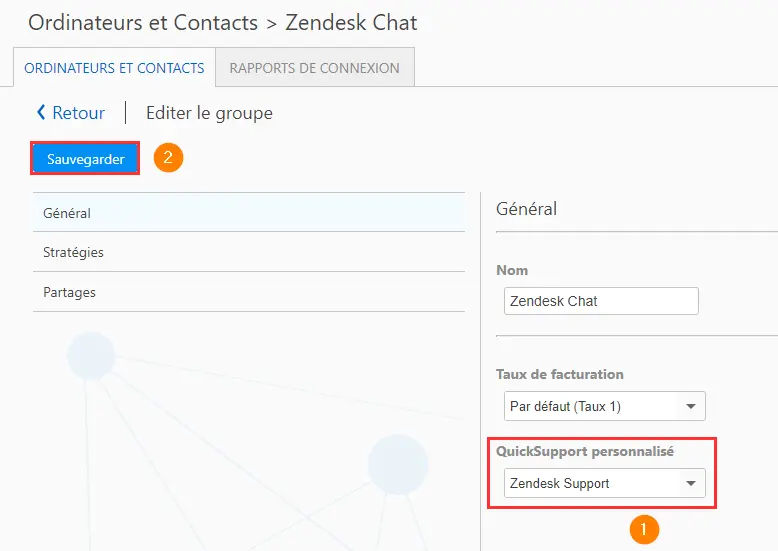Click the Taux de facturation dropdown arrow

(690, 407)
